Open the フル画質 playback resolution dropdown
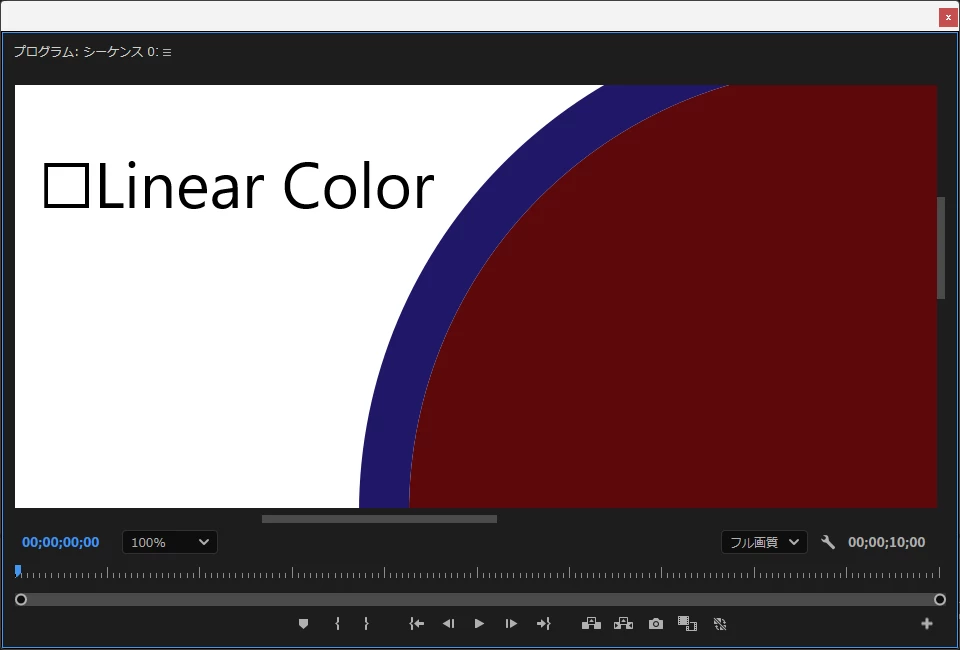 coord(764,542)
